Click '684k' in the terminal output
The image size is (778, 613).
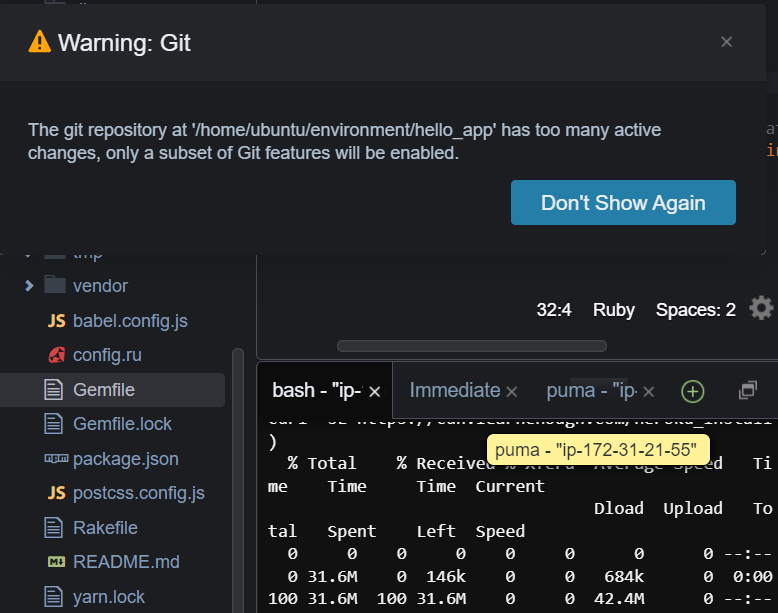[x=624, y=576]
